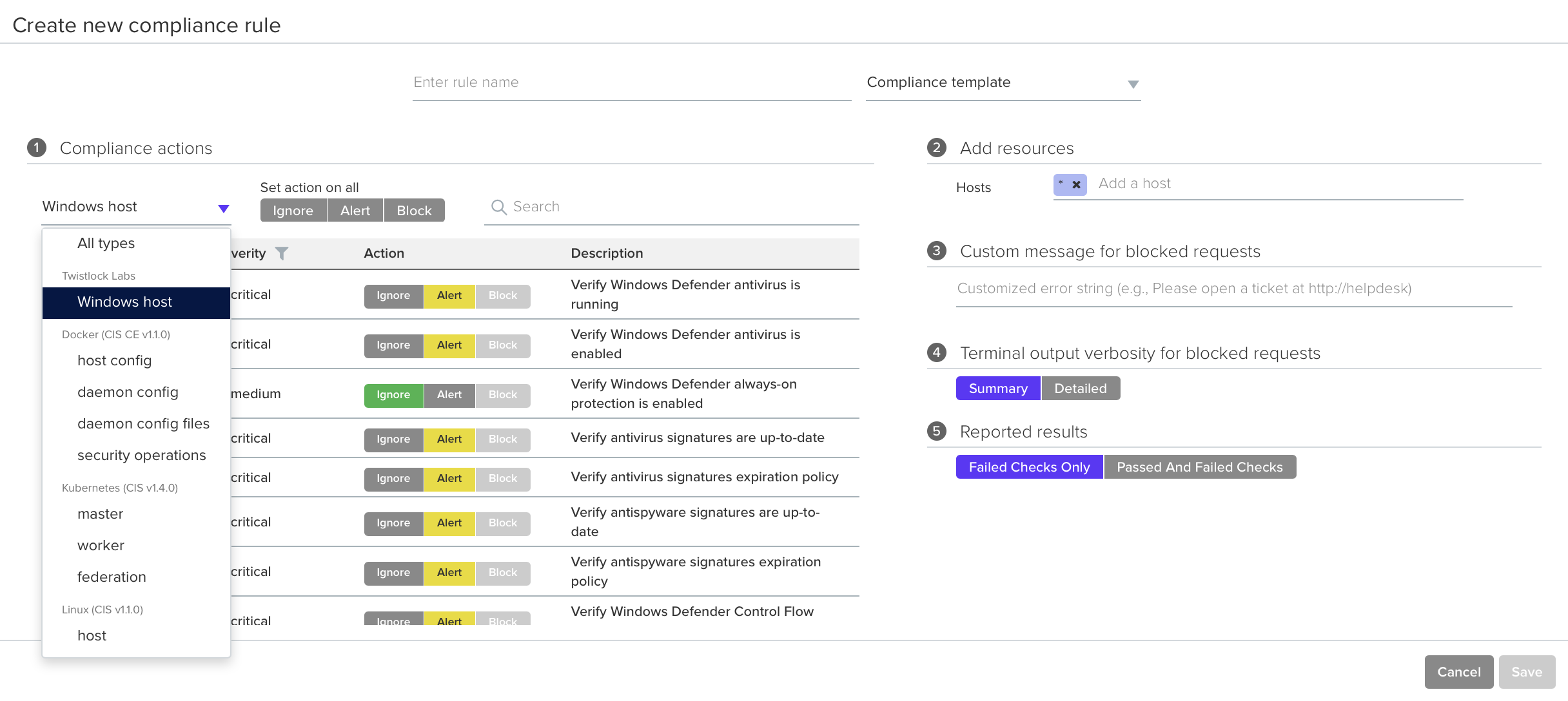Set Block for Defender always-on protection
Screen dimensions: 1568x701
point(503,395)
